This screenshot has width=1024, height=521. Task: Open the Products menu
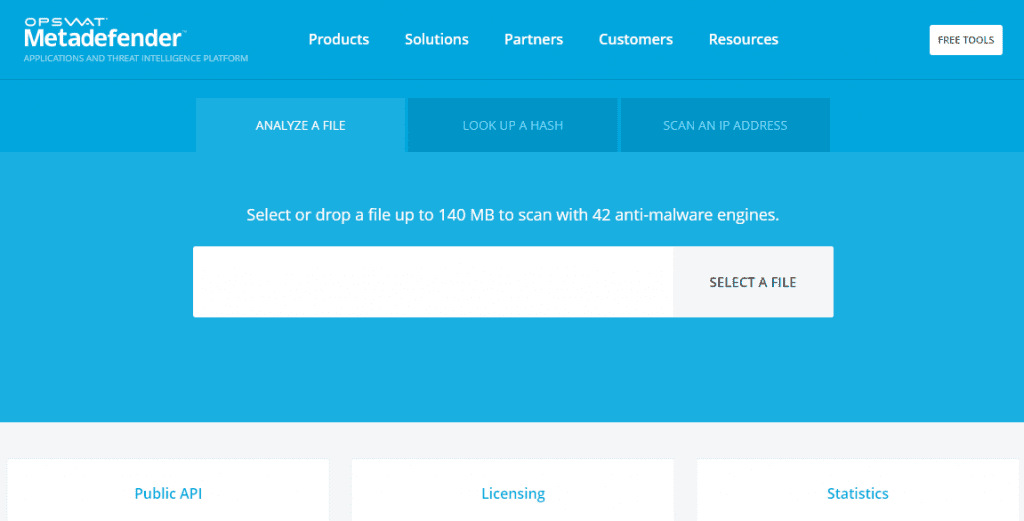point(339,39)
